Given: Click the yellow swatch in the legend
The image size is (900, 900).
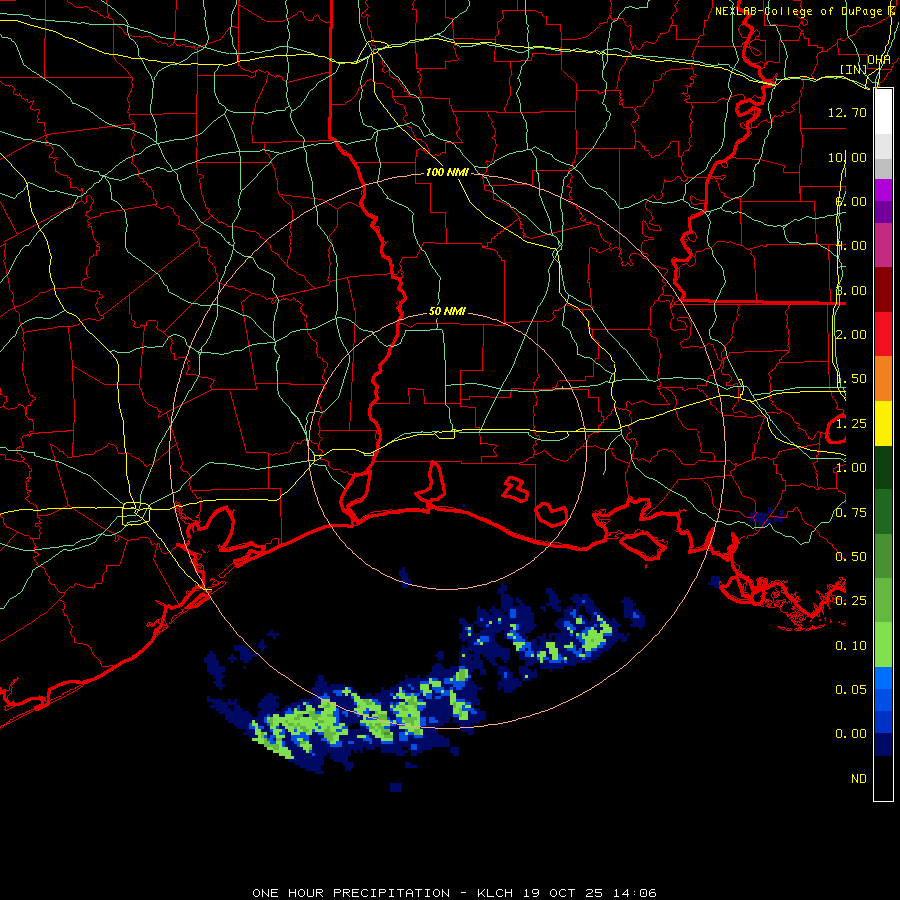Looking at the screenshot, I should [x=883, y=423].
